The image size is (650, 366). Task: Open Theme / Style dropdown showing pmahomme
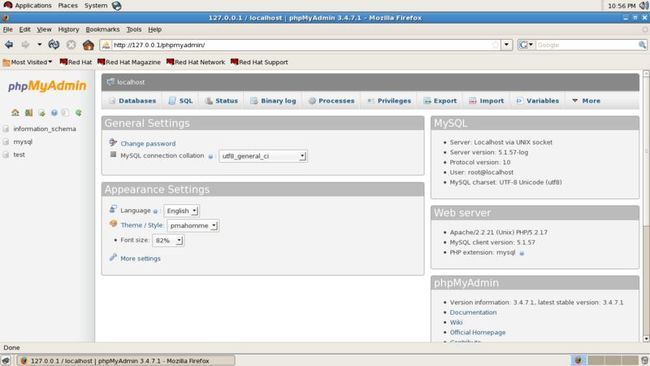click(193, 225)
